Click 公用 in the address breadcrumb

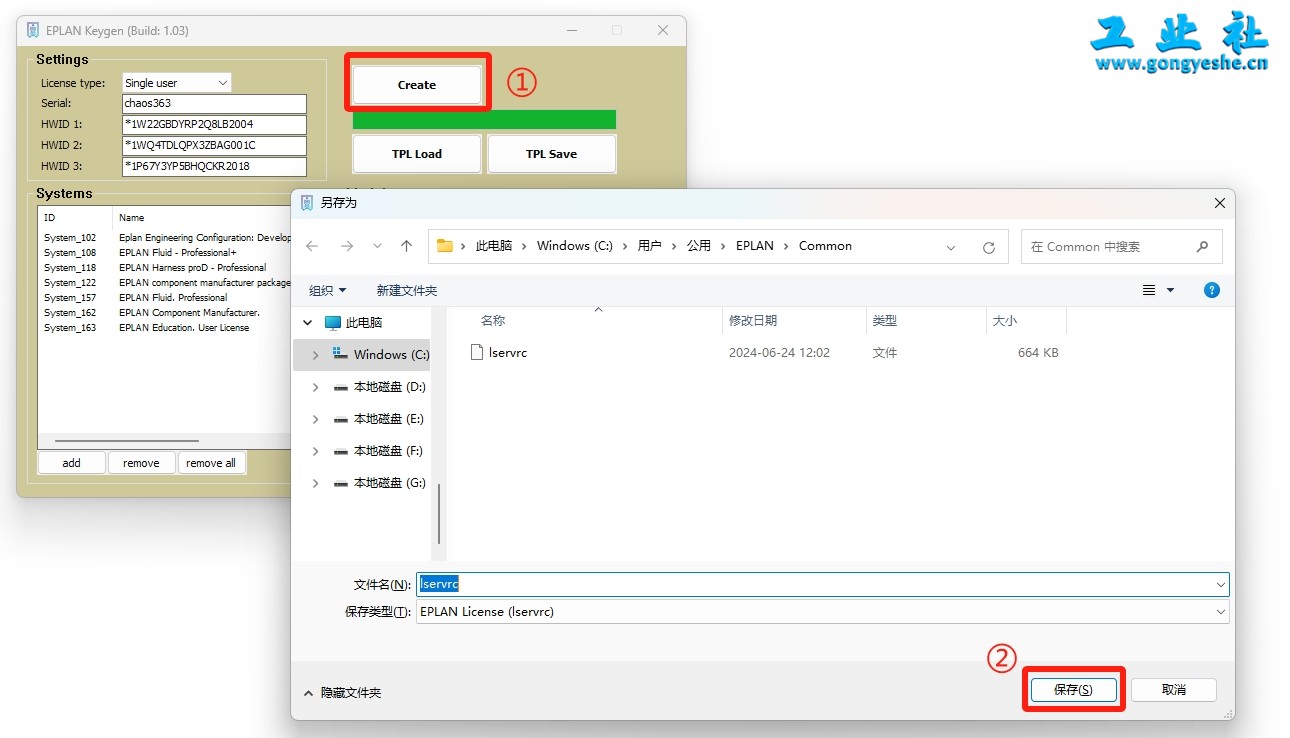point(699,246)
